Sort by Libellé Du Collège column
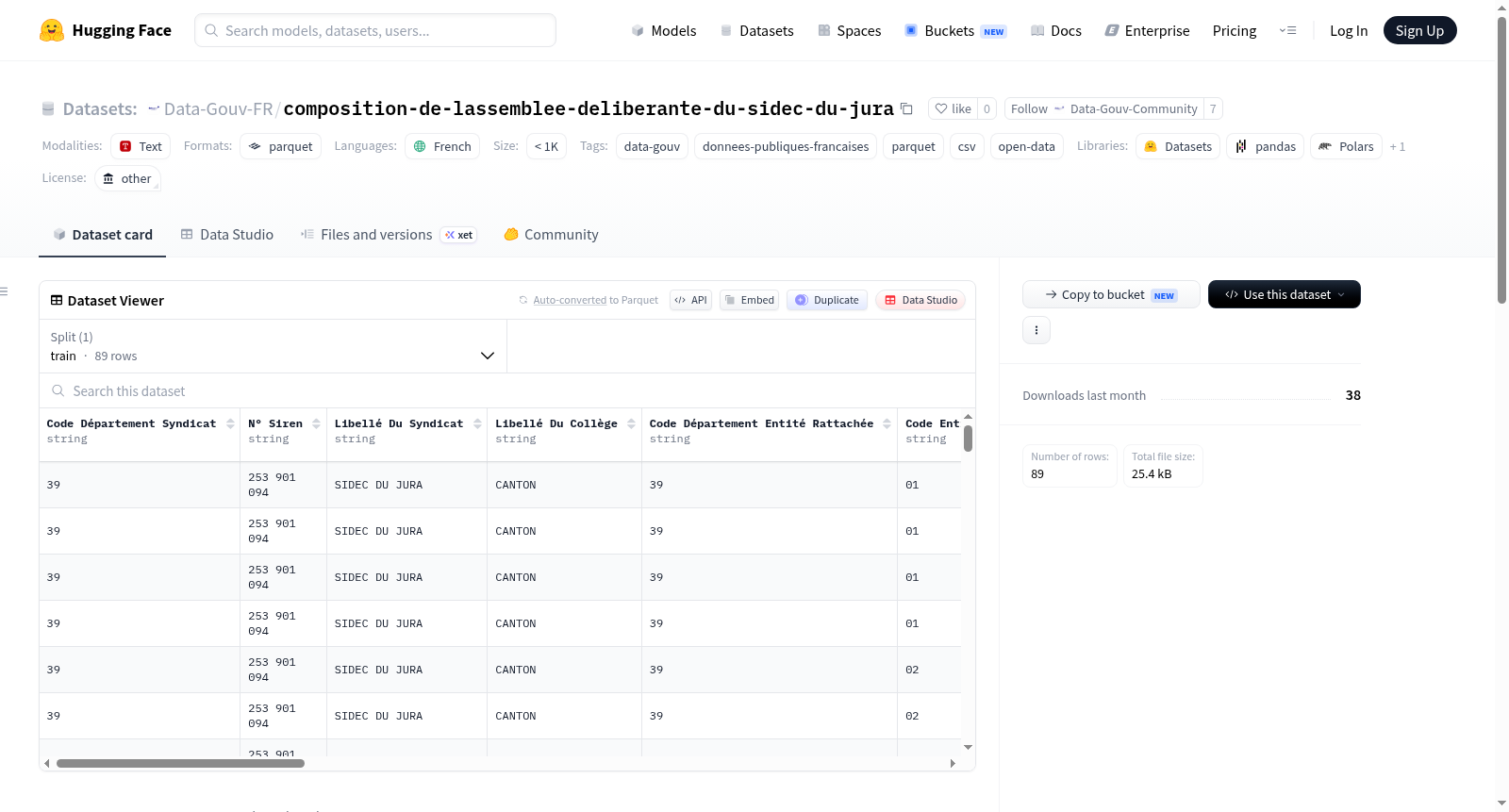 coord(631,424)
